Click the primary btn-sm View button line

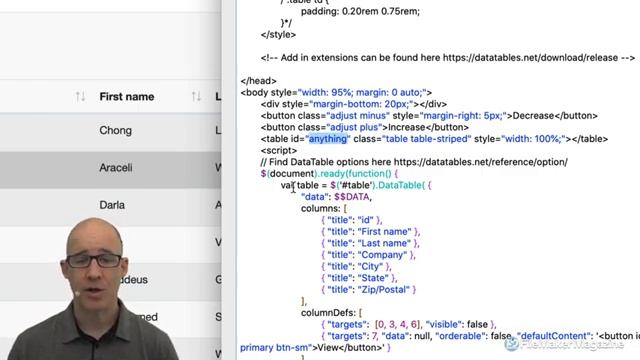[315, 348]
